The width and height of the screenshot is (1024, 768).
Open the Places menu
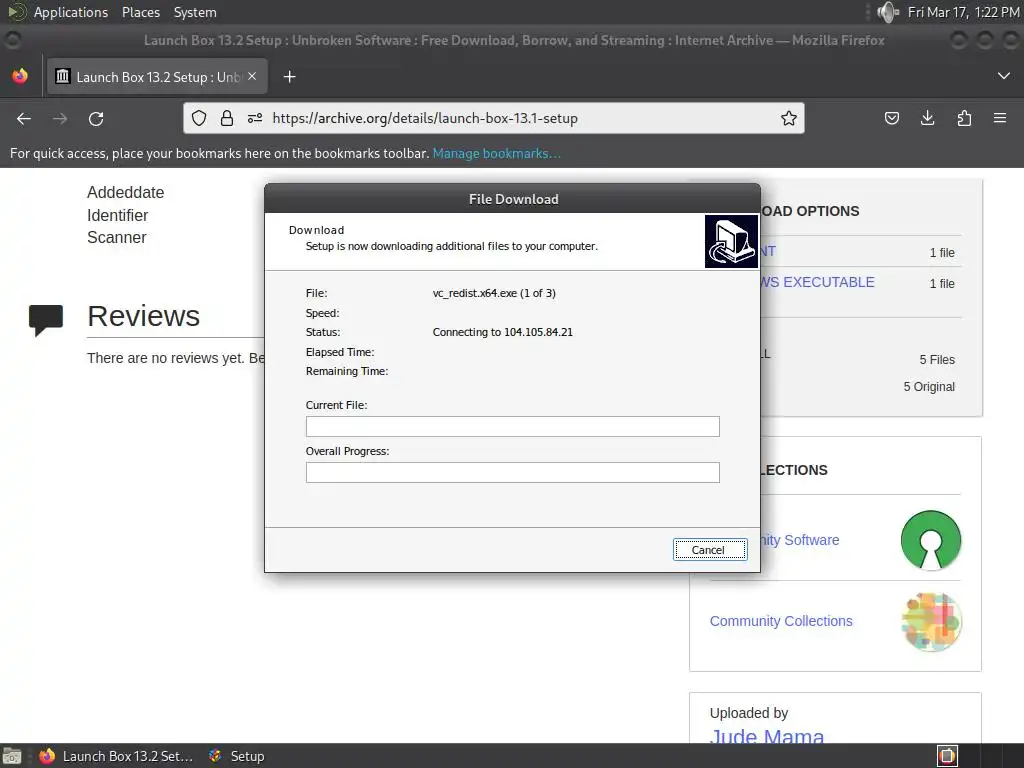(x=140, y=12)
